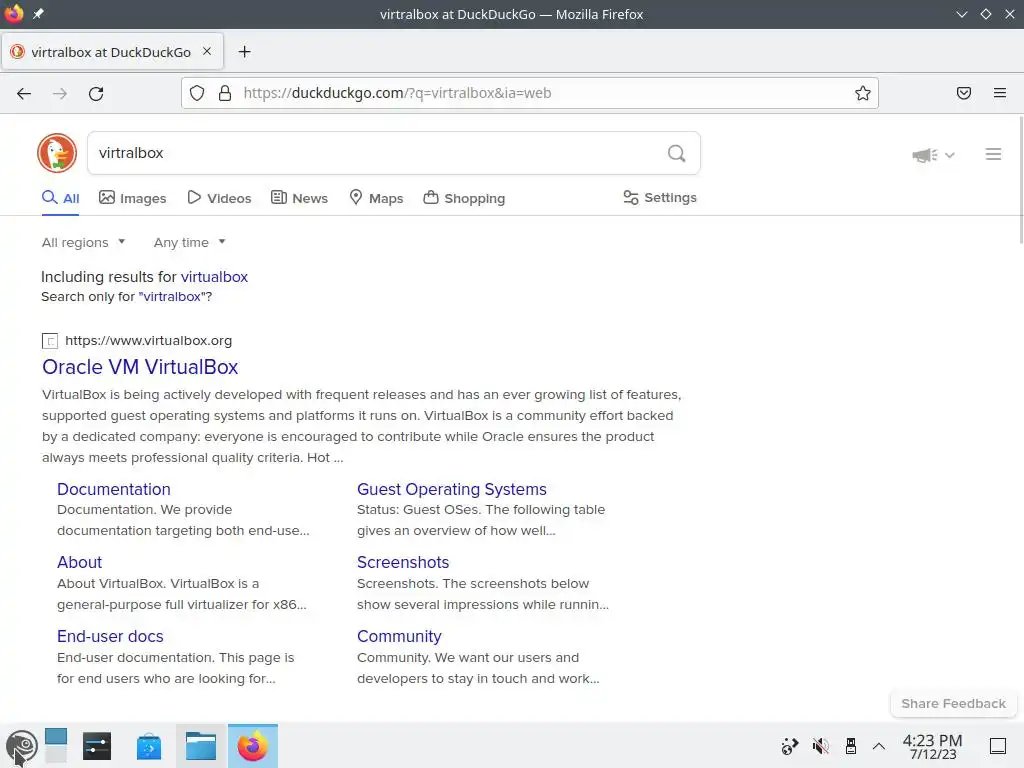Click the Share Feedback button

tap(953, 703)
